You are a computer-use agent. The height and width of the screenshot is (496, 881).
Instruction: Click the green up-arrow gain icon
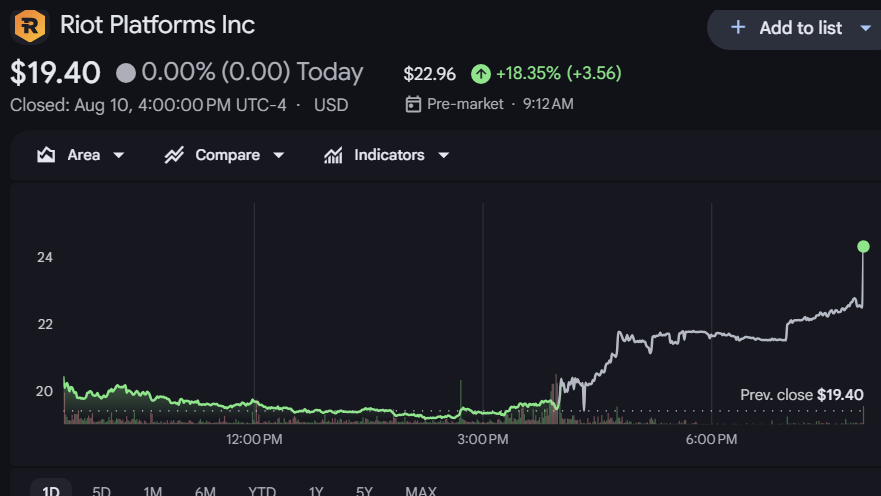click(x=481, y=74)
